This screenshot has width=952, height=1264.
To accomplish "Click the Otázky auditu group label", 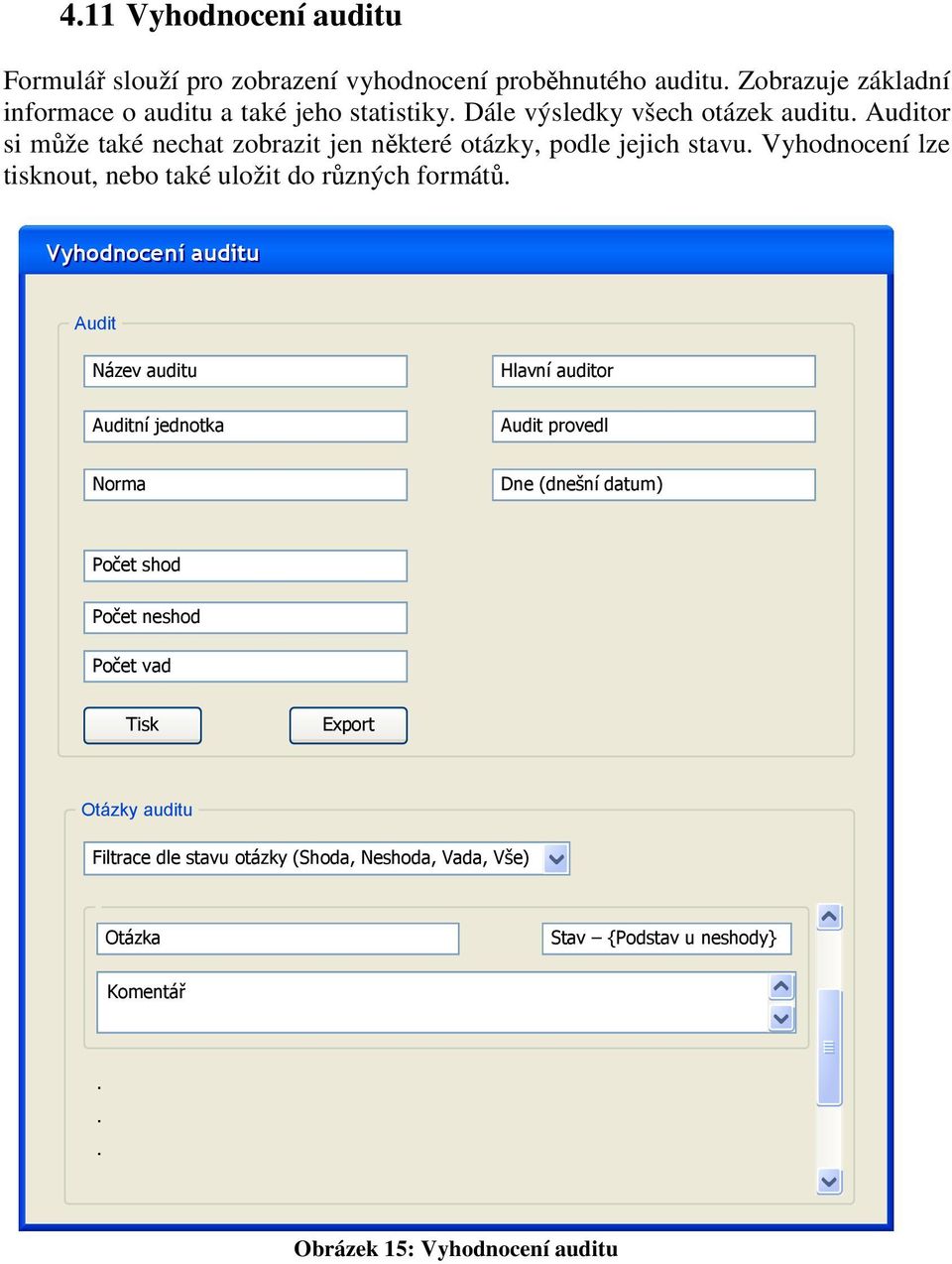I will (137, 810).
